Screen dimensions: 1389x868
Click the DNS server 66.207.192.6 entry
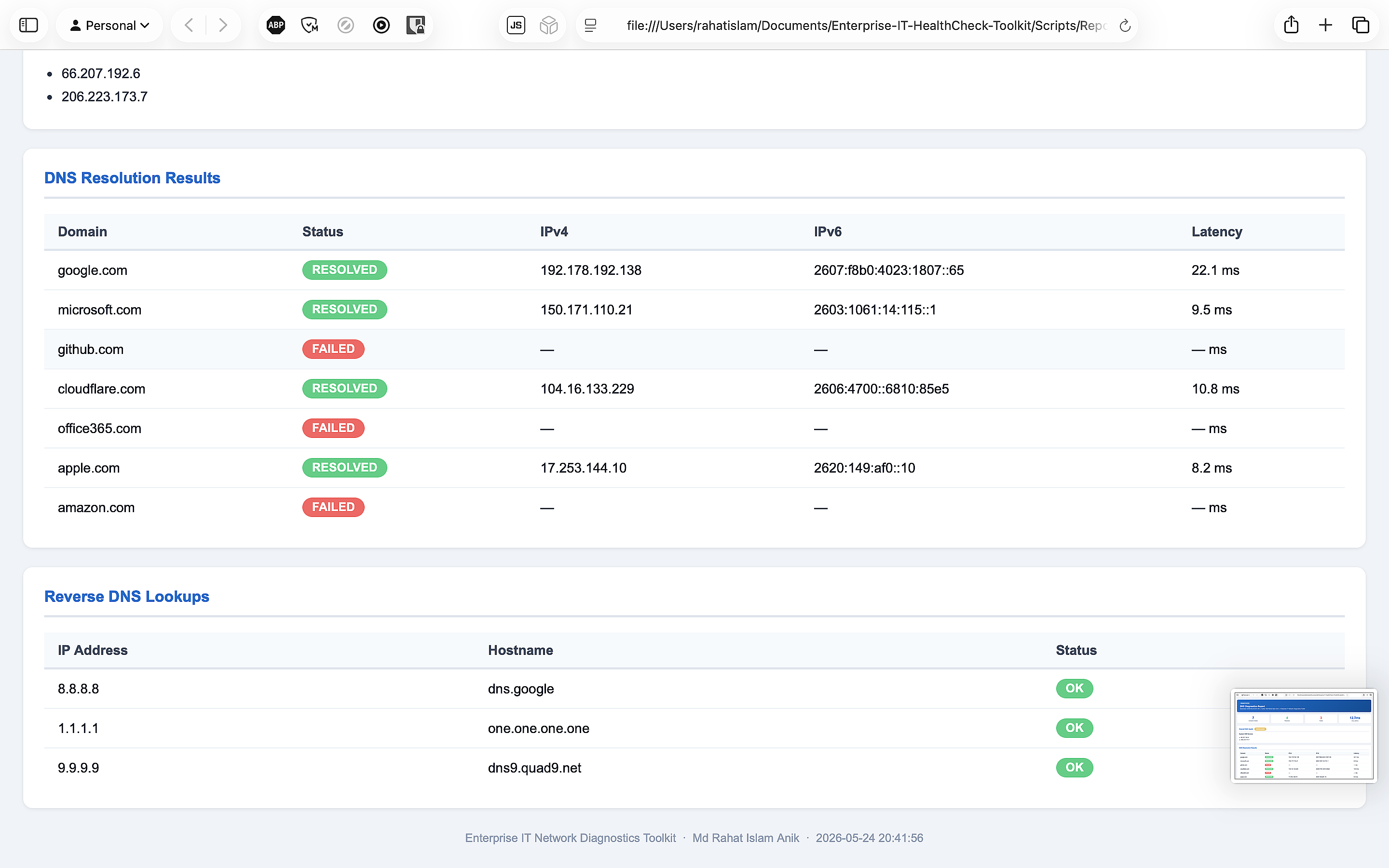[x=100, y=73]
